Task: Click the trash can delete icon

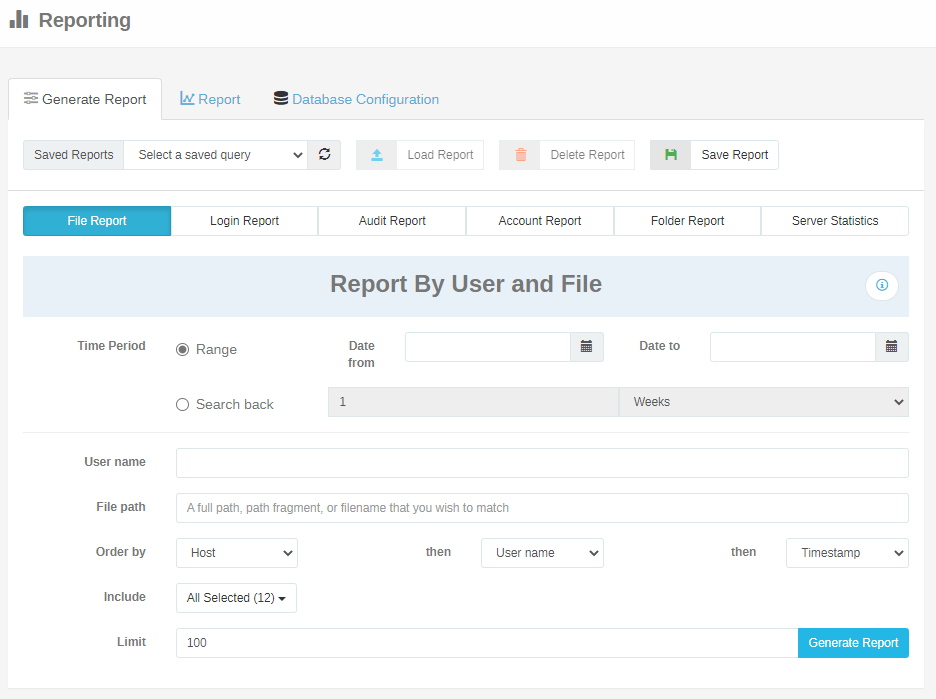Action: tap(521, 155)
